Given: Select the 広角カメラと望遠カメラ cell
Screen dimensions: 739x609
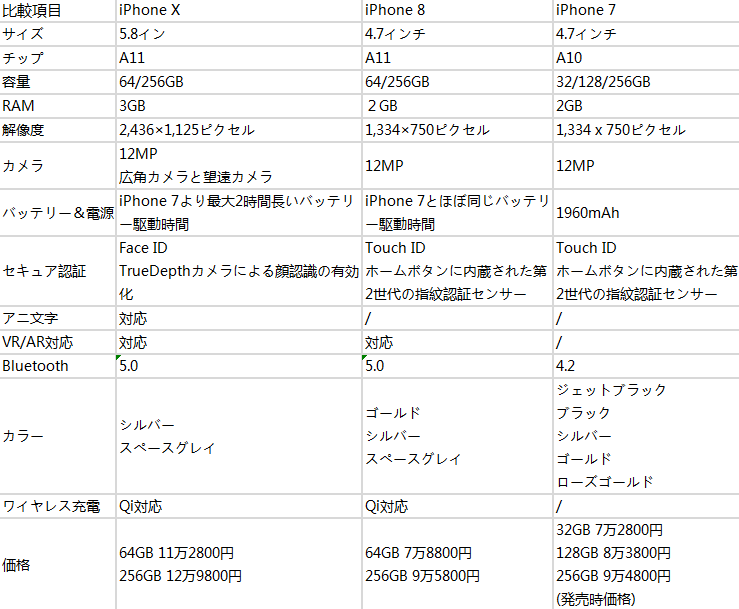Looking at the screenshot, I should click(x=239, y=165).
